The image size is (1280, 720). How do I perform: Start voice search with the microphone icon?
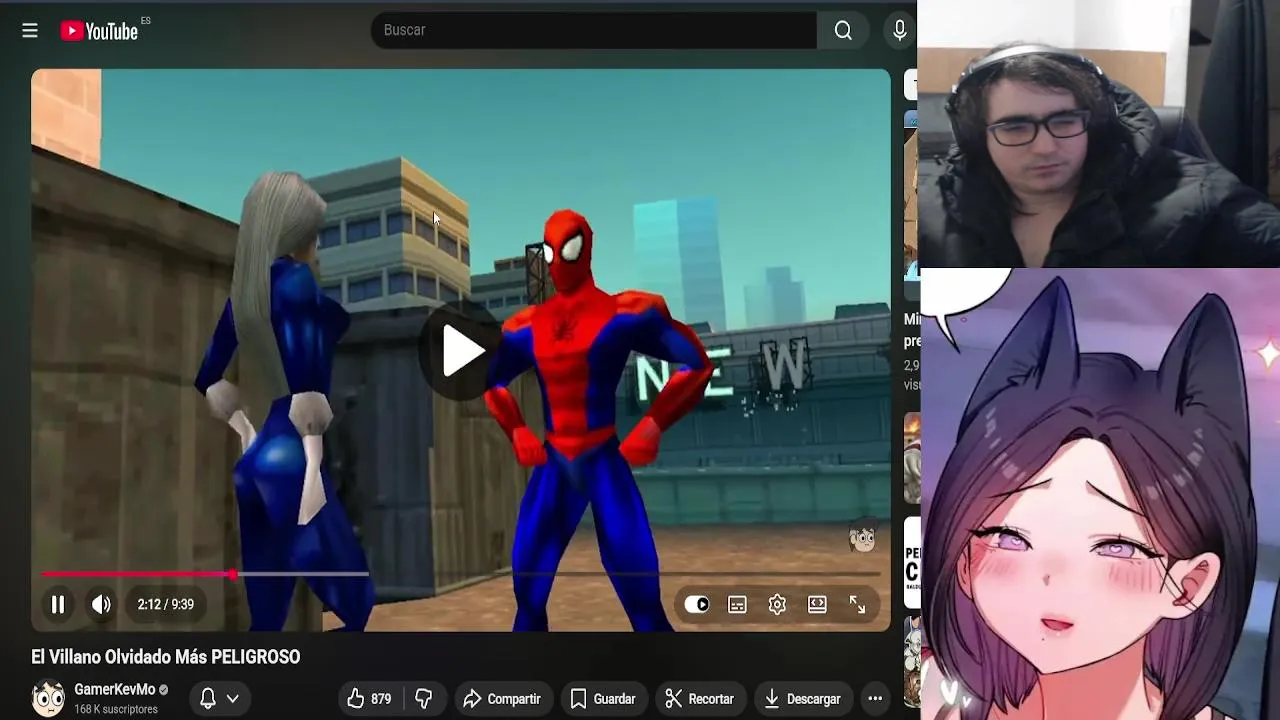pyautogui.click(x=899, y=31)
